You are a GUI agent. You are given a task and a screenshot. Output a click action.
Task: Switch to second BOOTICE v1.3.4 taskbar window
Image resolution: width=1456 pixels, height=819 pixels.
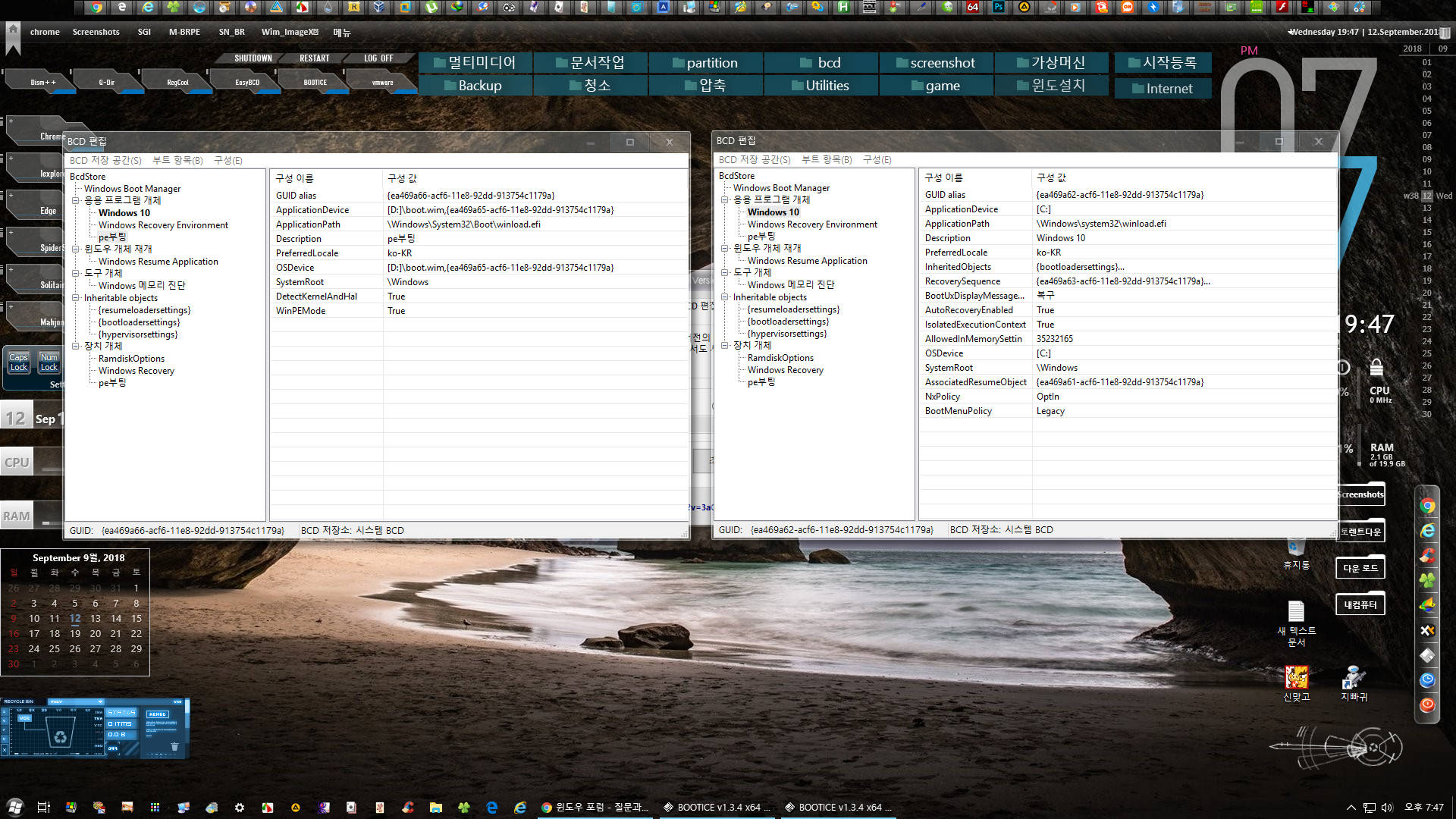pos(837,808)
